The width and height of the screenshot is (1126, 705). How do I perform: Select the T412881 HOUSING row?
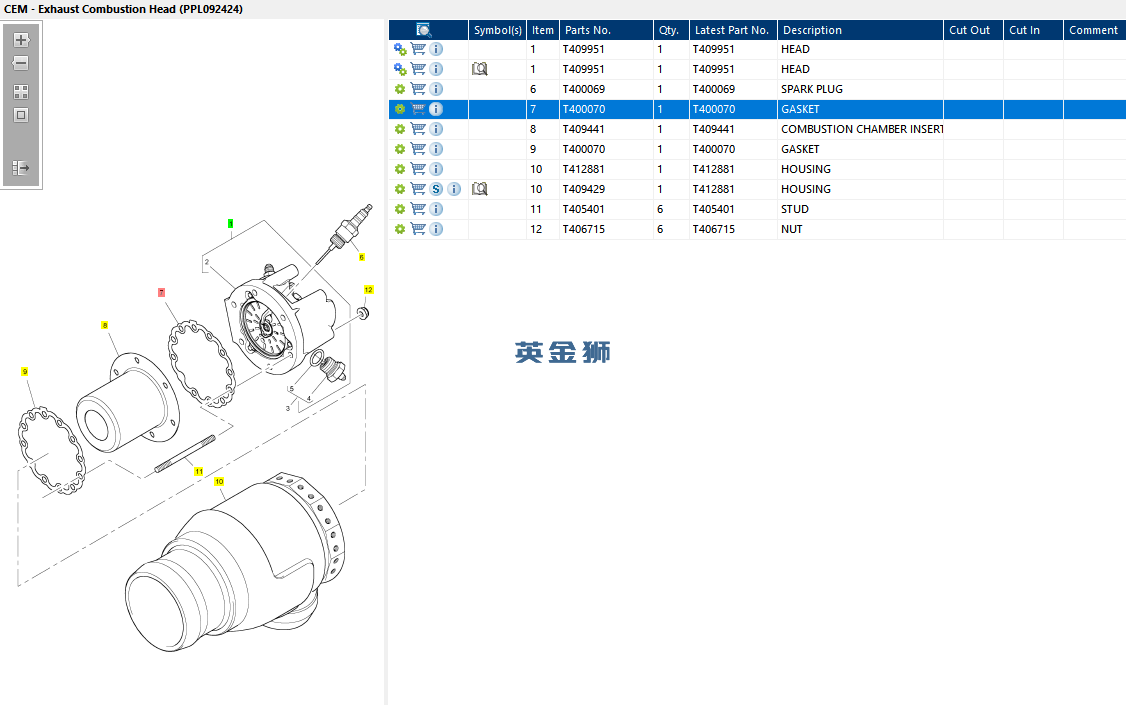tap(757, 169)
